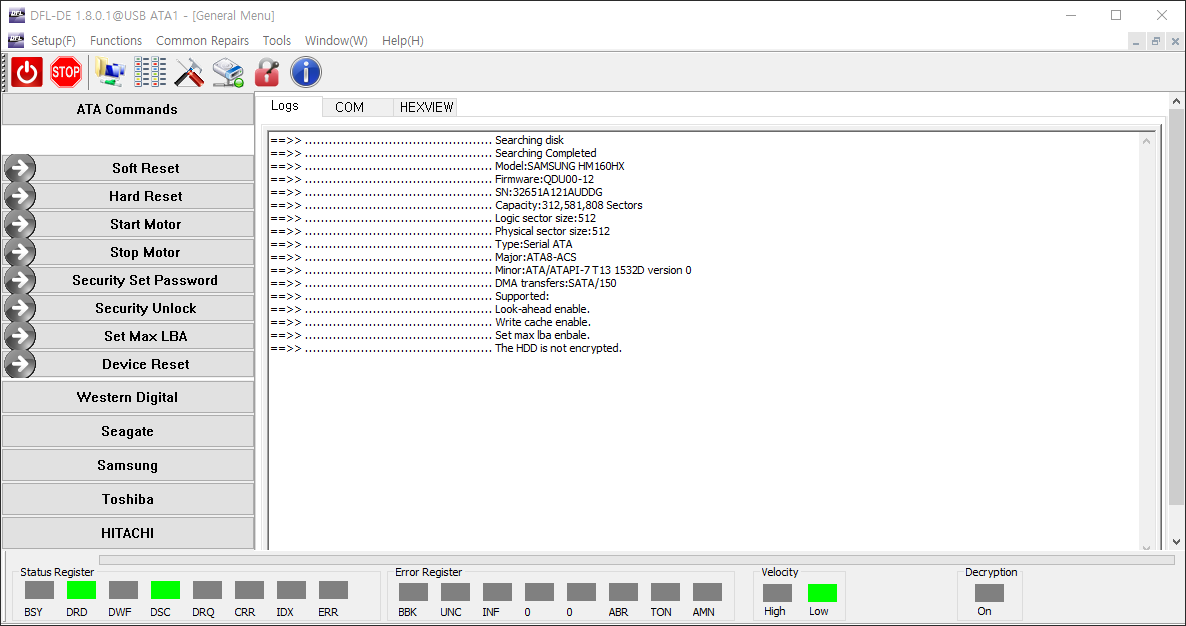Minimize the inner General Menu child window
The width and height of the screenshot is (1186, 626).
coord(1136,42)
